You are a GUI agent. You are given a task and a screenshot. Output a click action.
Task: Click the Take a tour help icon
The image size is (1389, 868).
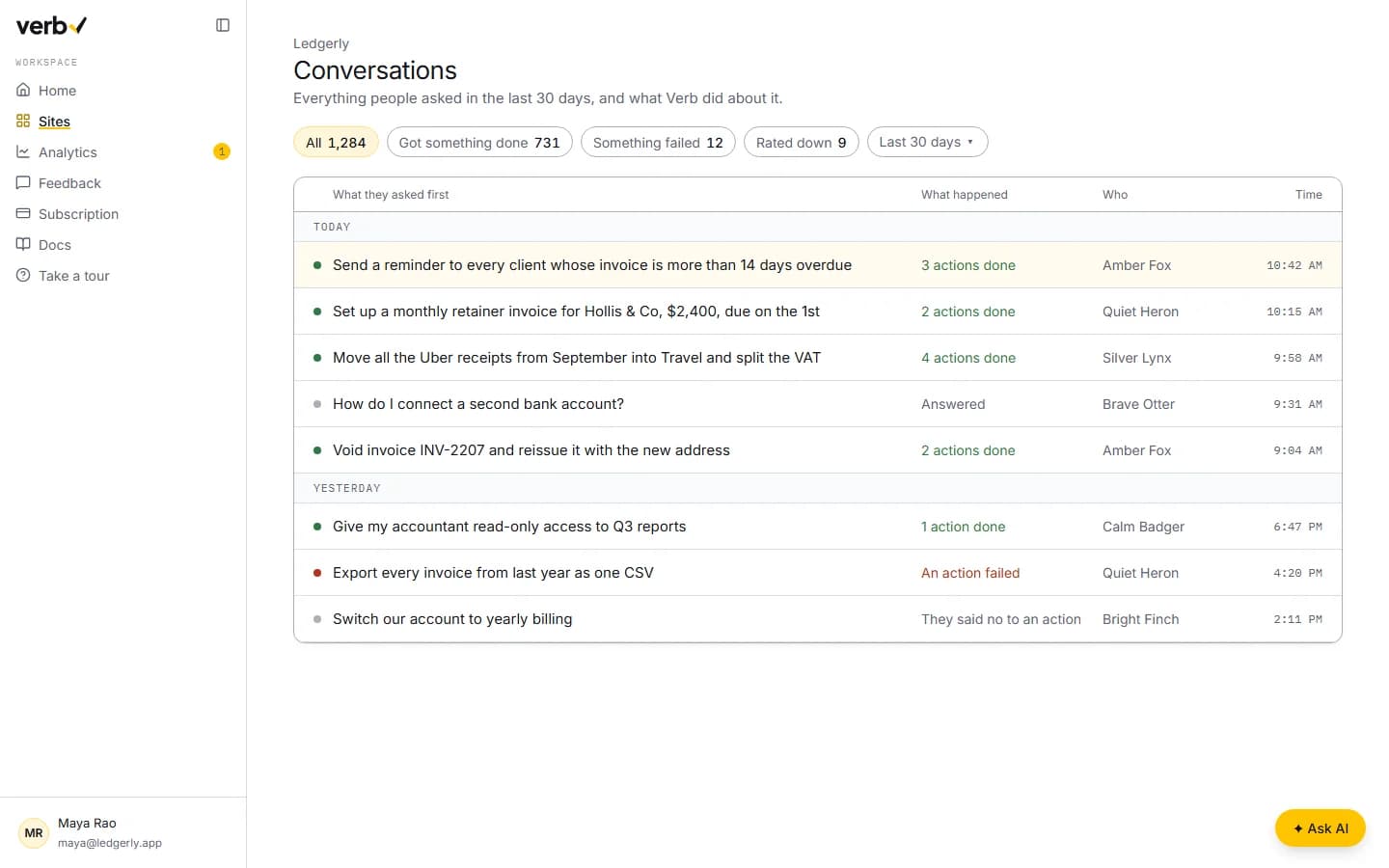click(23, 275)
